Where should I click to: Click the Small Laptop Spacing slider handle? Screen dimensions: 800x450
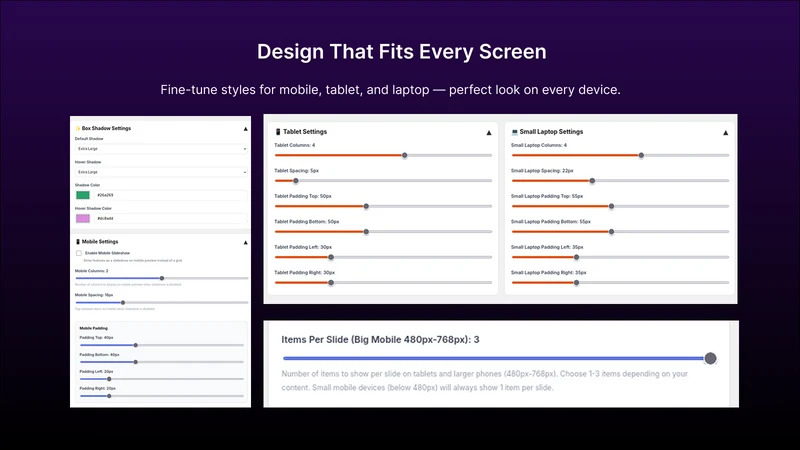coord(592,181)
